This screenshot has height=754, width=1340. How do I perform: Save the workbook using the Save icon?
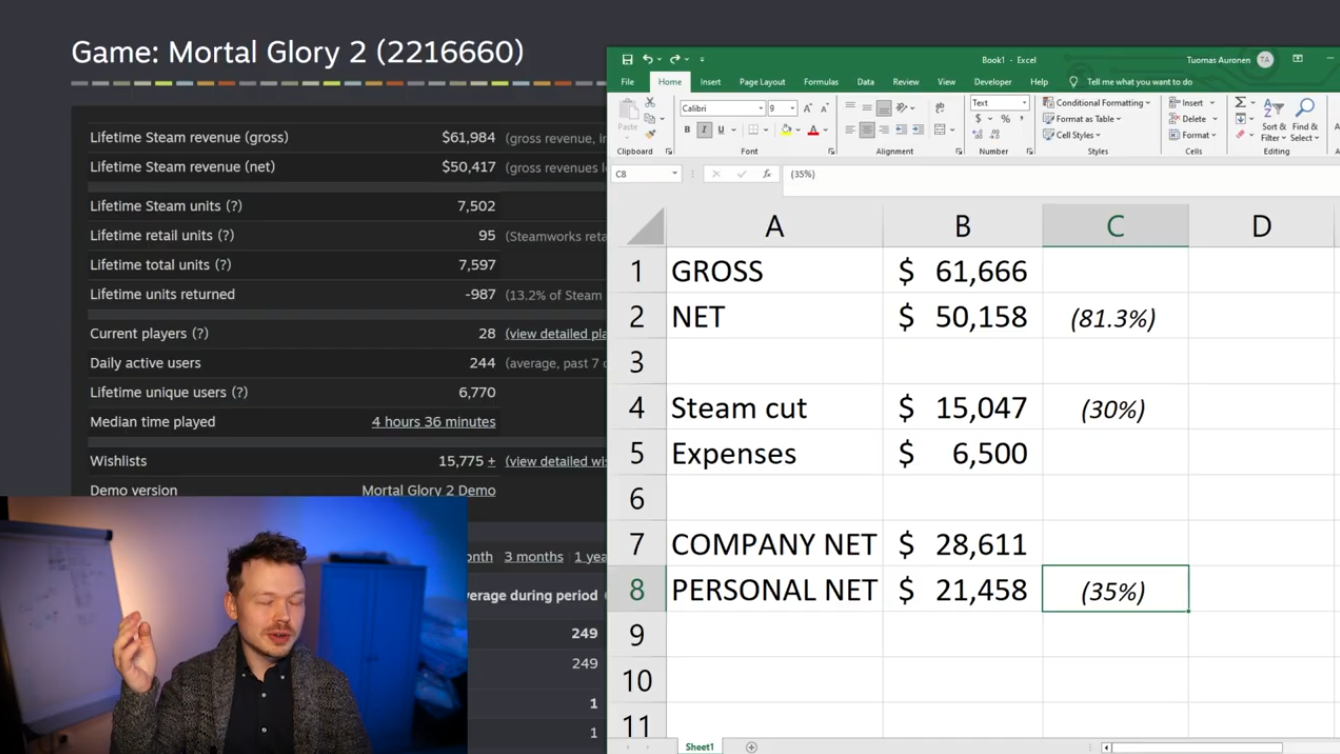(627, 60)
